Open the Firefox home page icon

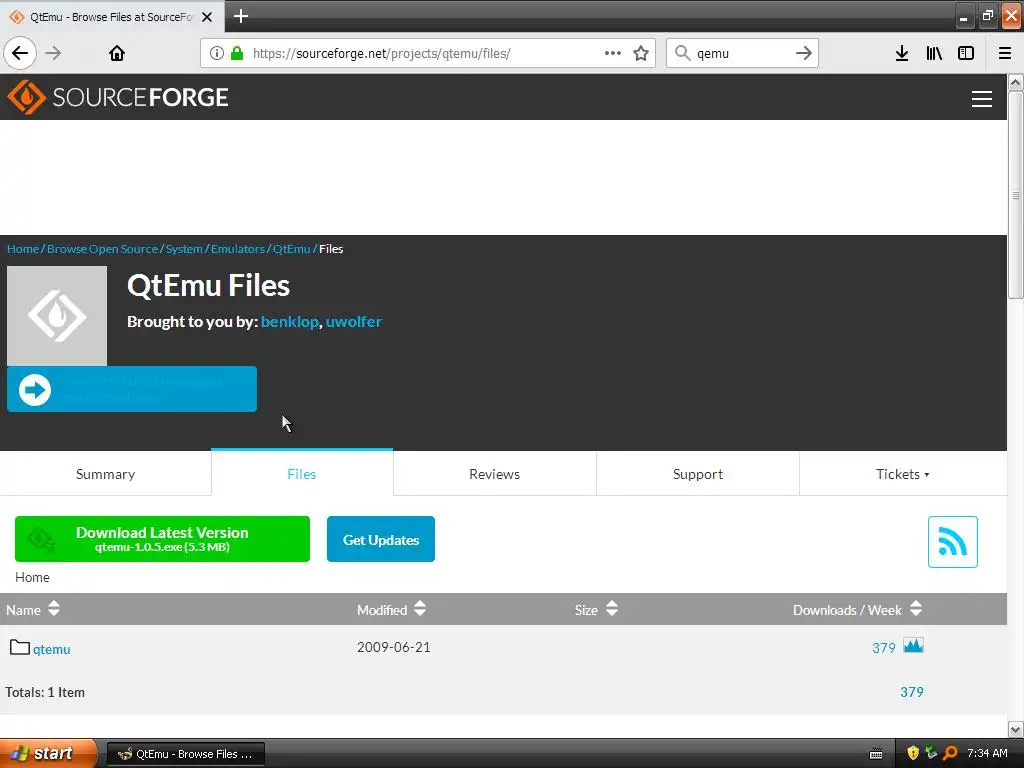click(117, 53)
